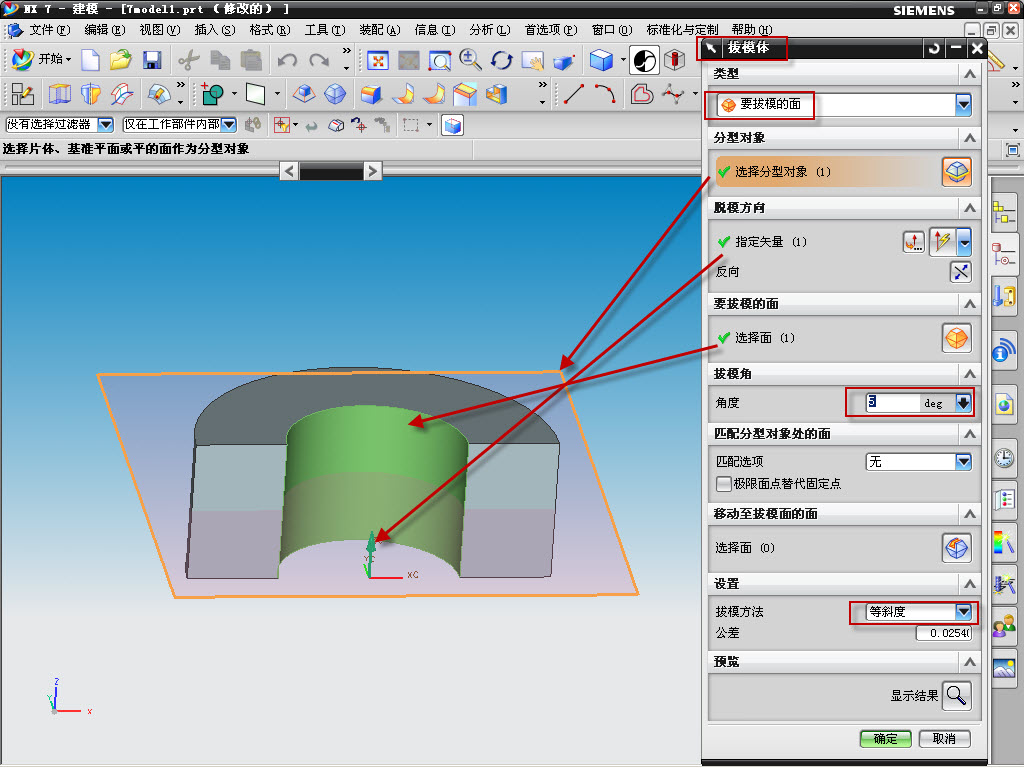The image size is (1024, 768).
Task: Click the Fit view icon
Action: [378, 61]
